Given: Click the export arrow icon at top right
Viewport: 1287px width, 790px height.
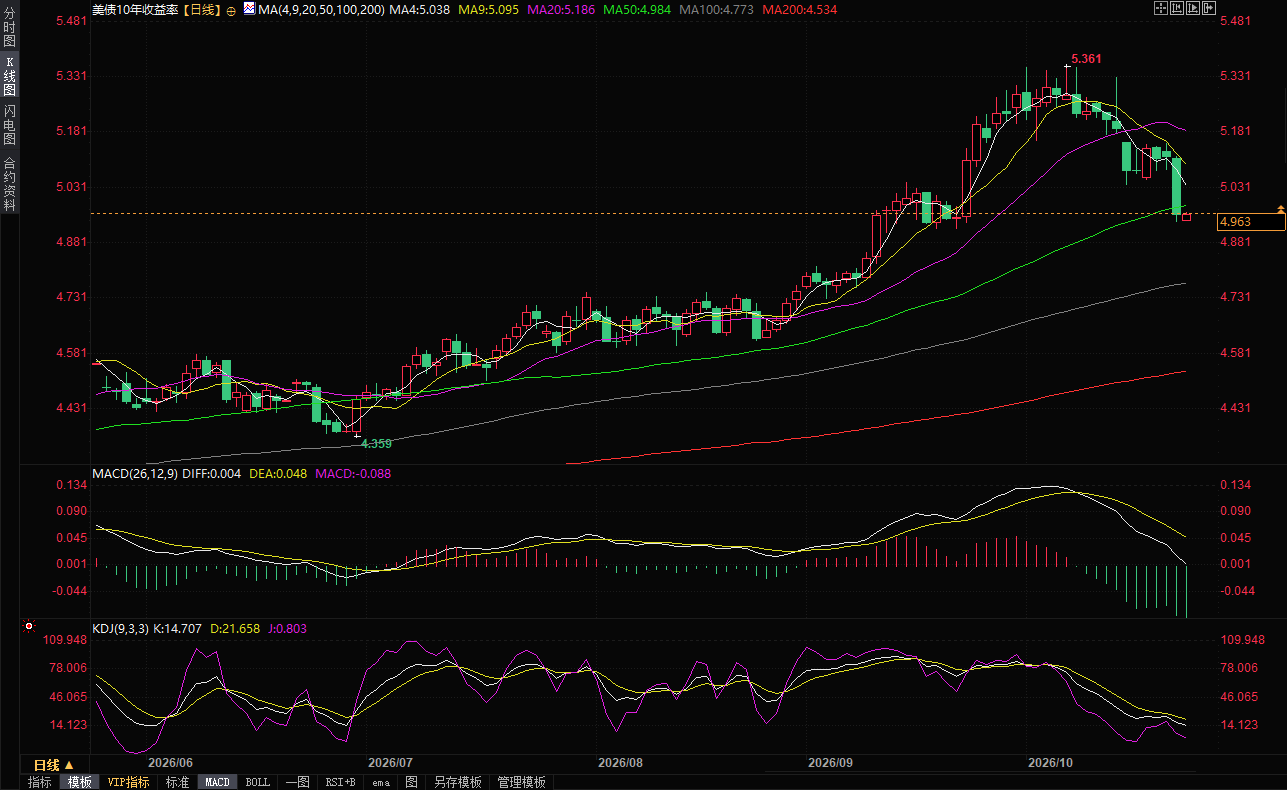Looking at the screenshot, I should (x=1209, y=8).
